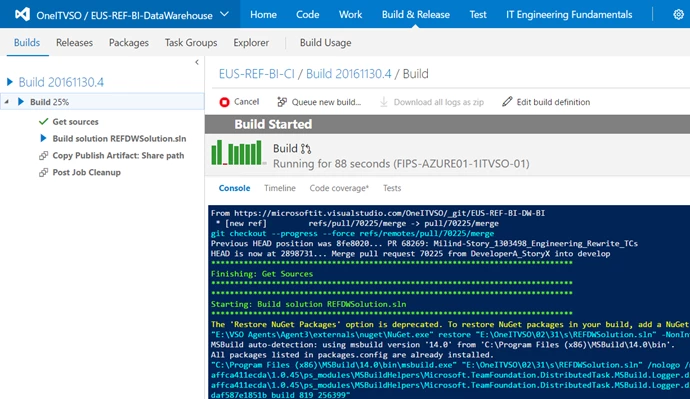Open IT Engineering Fundamentals hub
The height and width of the screenshot is (399, 690).
point(569,15)
